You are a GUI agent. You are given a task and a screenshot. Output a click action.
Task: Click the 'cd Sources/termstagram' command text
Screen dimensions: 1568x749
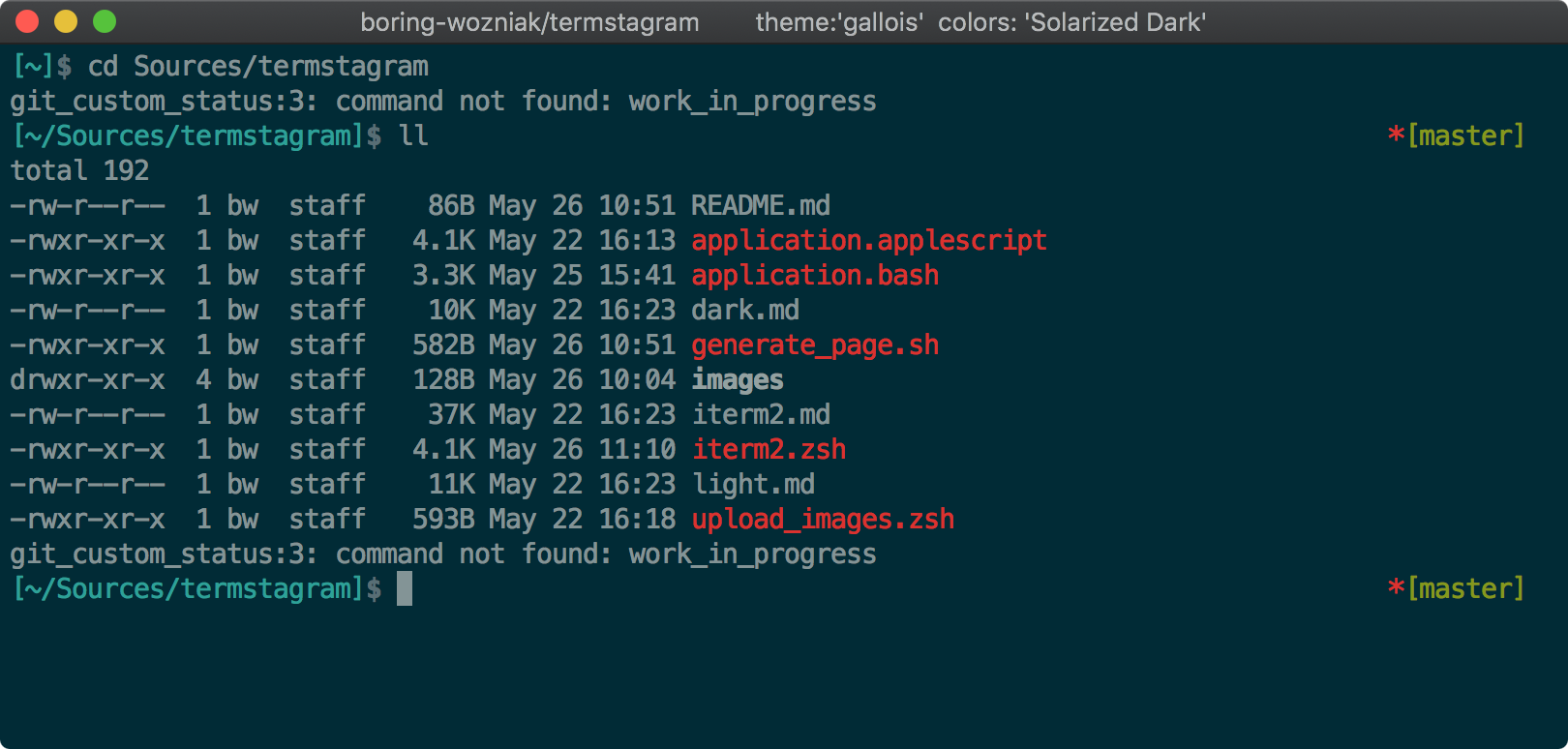point(257,66)
